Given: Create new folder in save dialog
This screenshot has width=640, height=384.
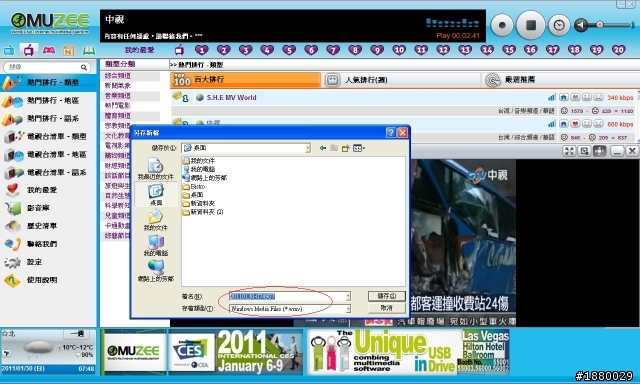Looking at the screenshot, I should pos(346,148).
